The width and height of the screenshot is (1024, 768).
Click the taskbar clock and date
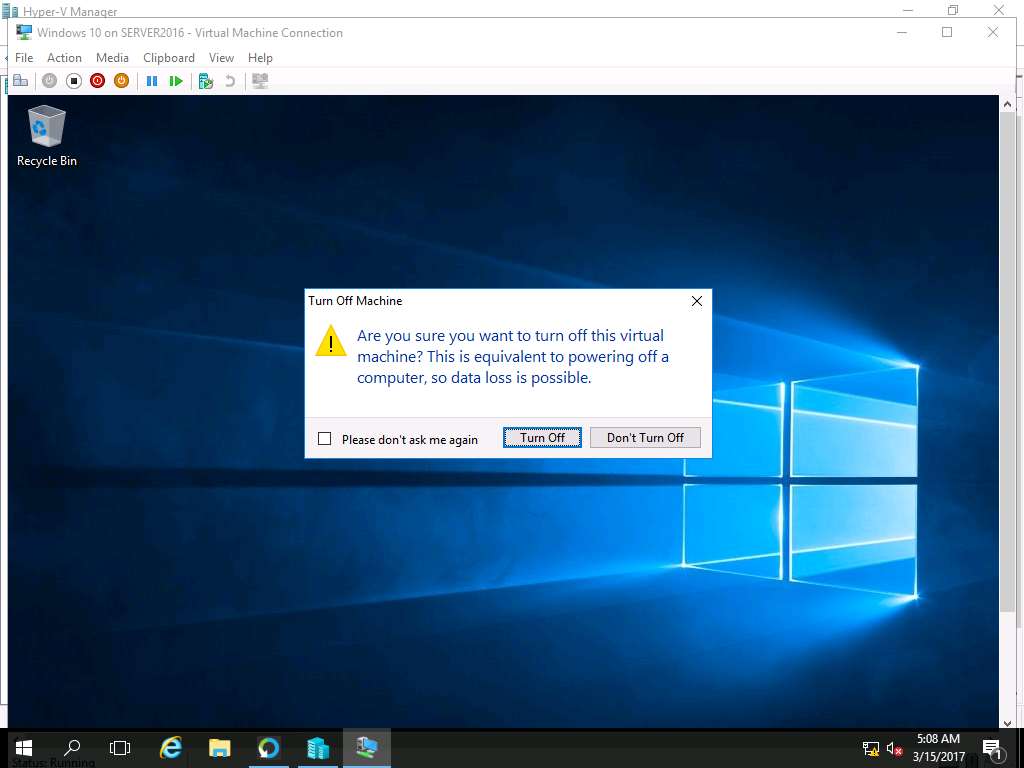coord(938,748)
